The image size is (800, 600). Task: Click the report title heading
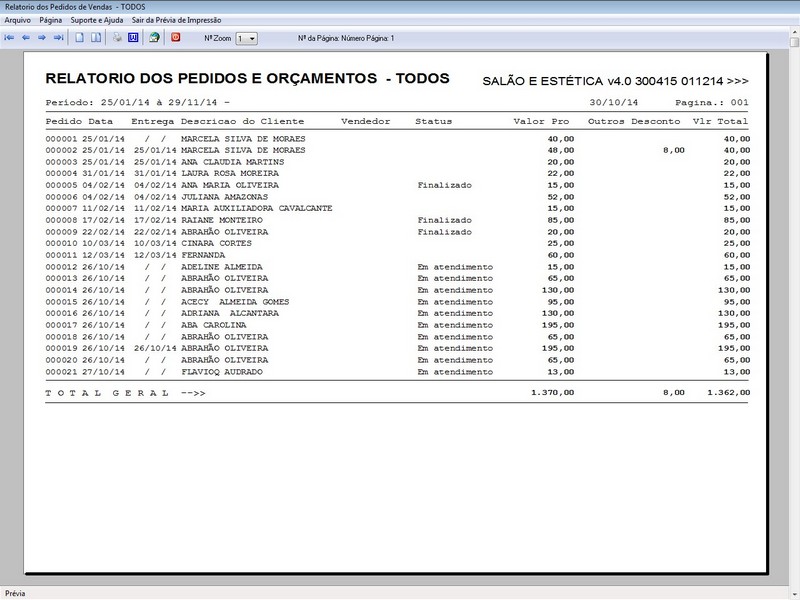(x=248, y=79)
